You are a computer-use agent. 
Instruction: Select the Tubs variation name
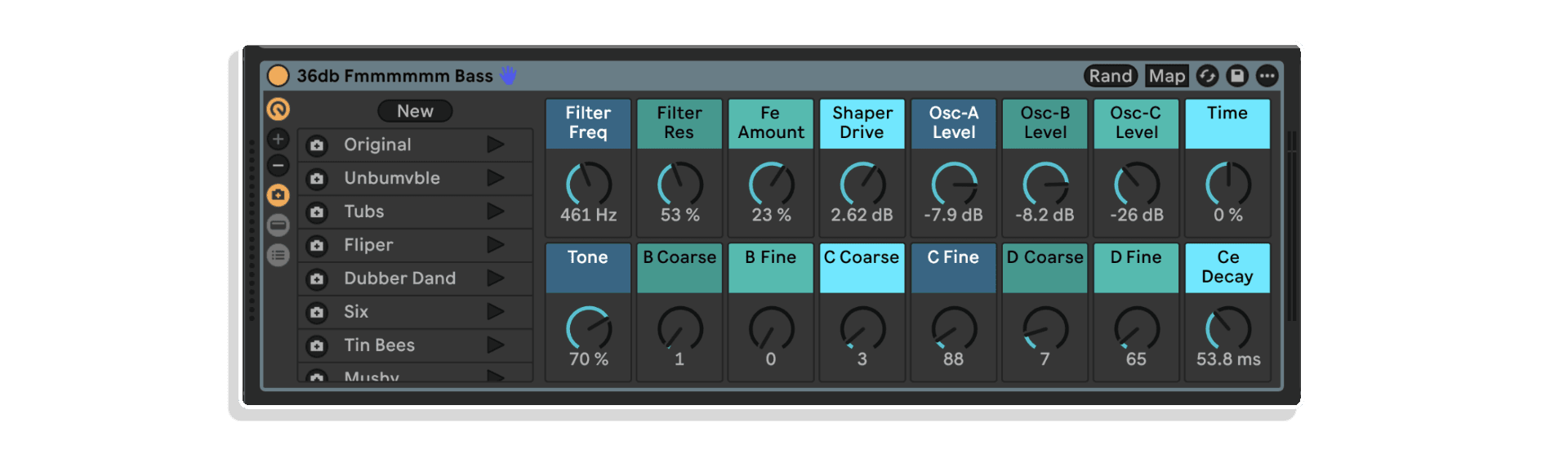364,212
